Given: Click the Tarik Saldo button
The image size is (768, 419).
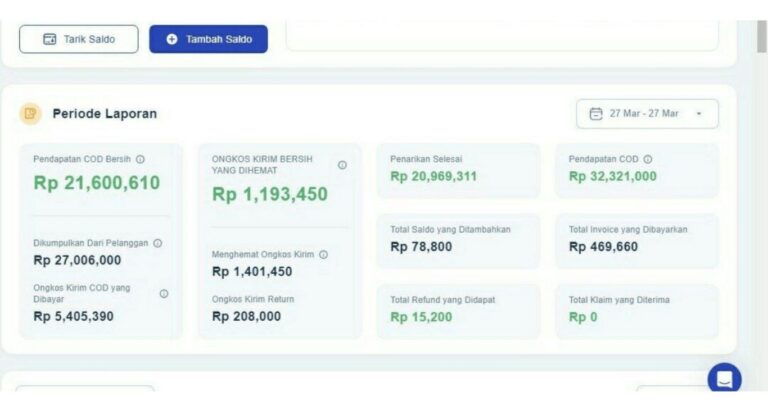Looking at the screenshot, I should (x=78, y=39).
